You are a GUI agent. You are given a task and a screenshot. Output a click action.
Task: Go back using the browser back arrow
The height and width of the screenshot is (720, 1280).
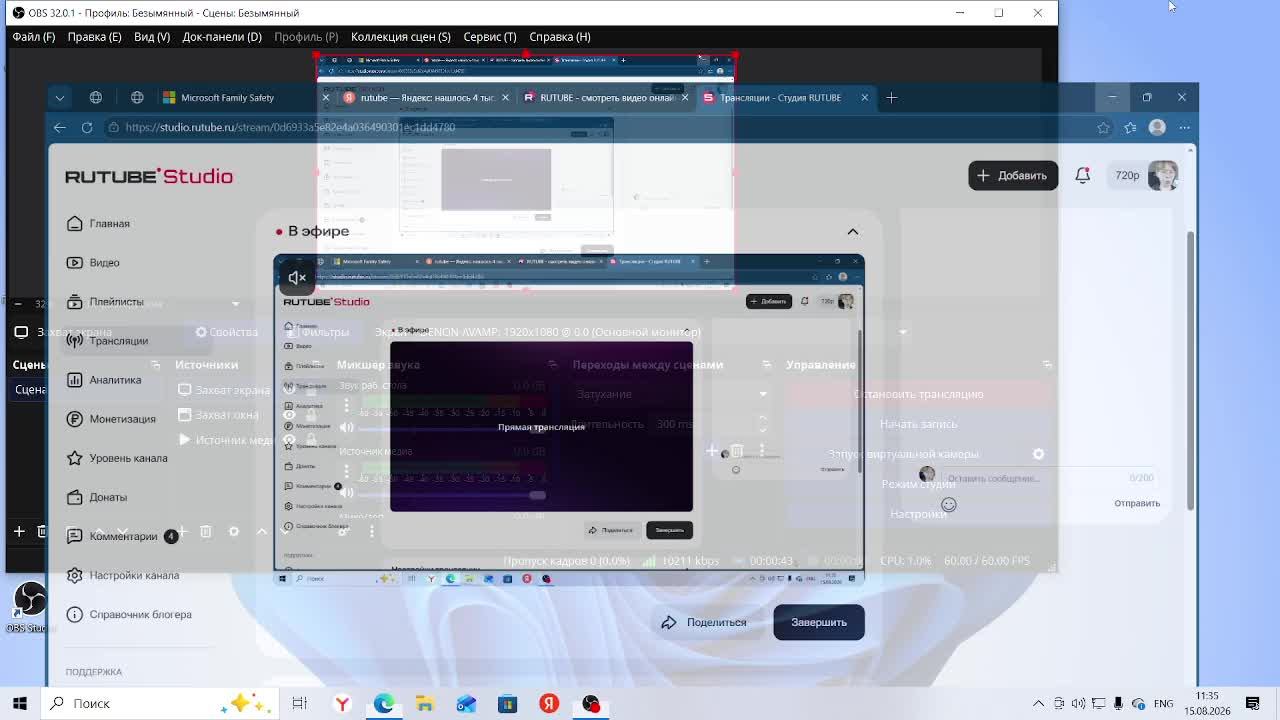point(60,127)
